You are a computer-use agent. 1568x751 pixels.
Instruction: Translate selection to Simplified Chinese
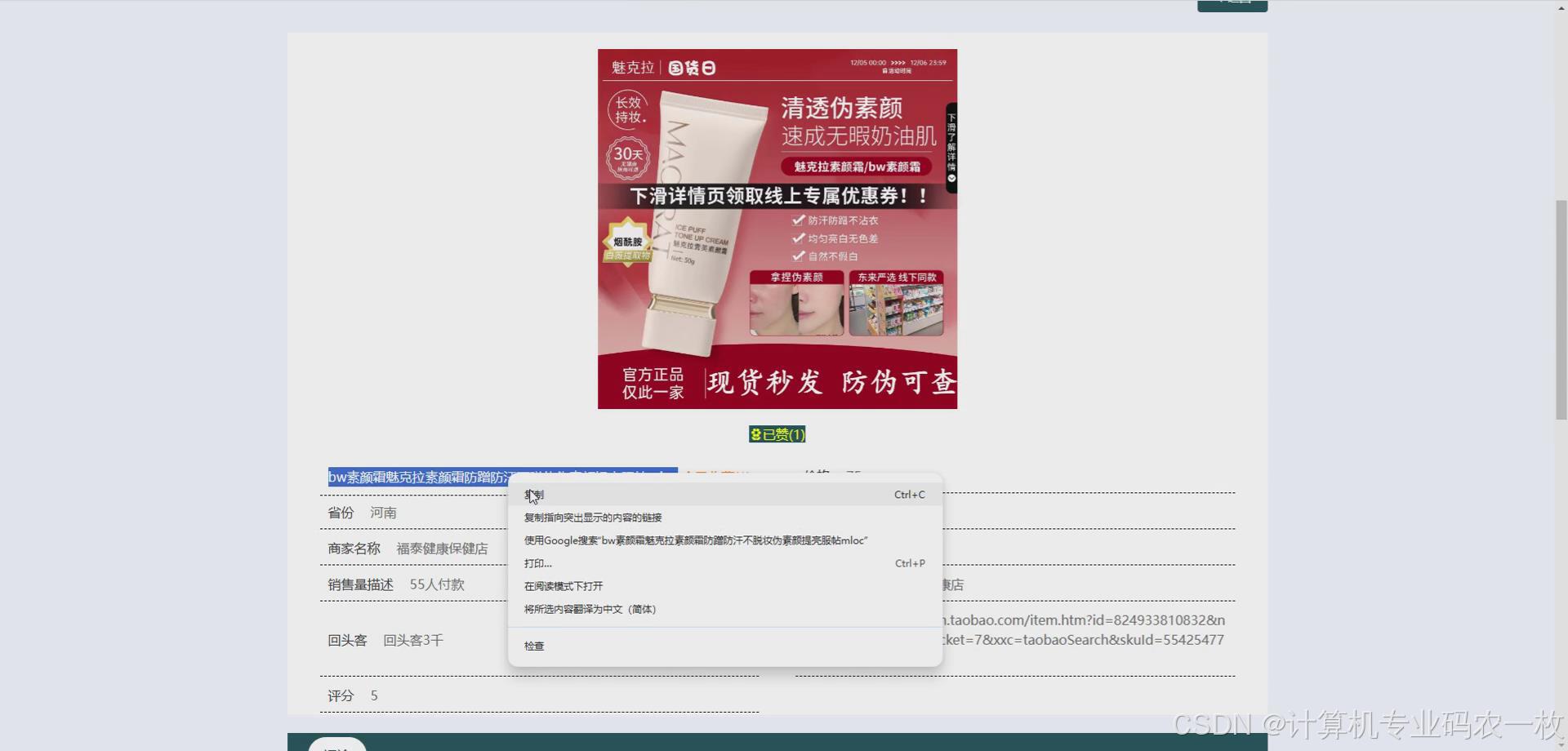click(589, 609)
